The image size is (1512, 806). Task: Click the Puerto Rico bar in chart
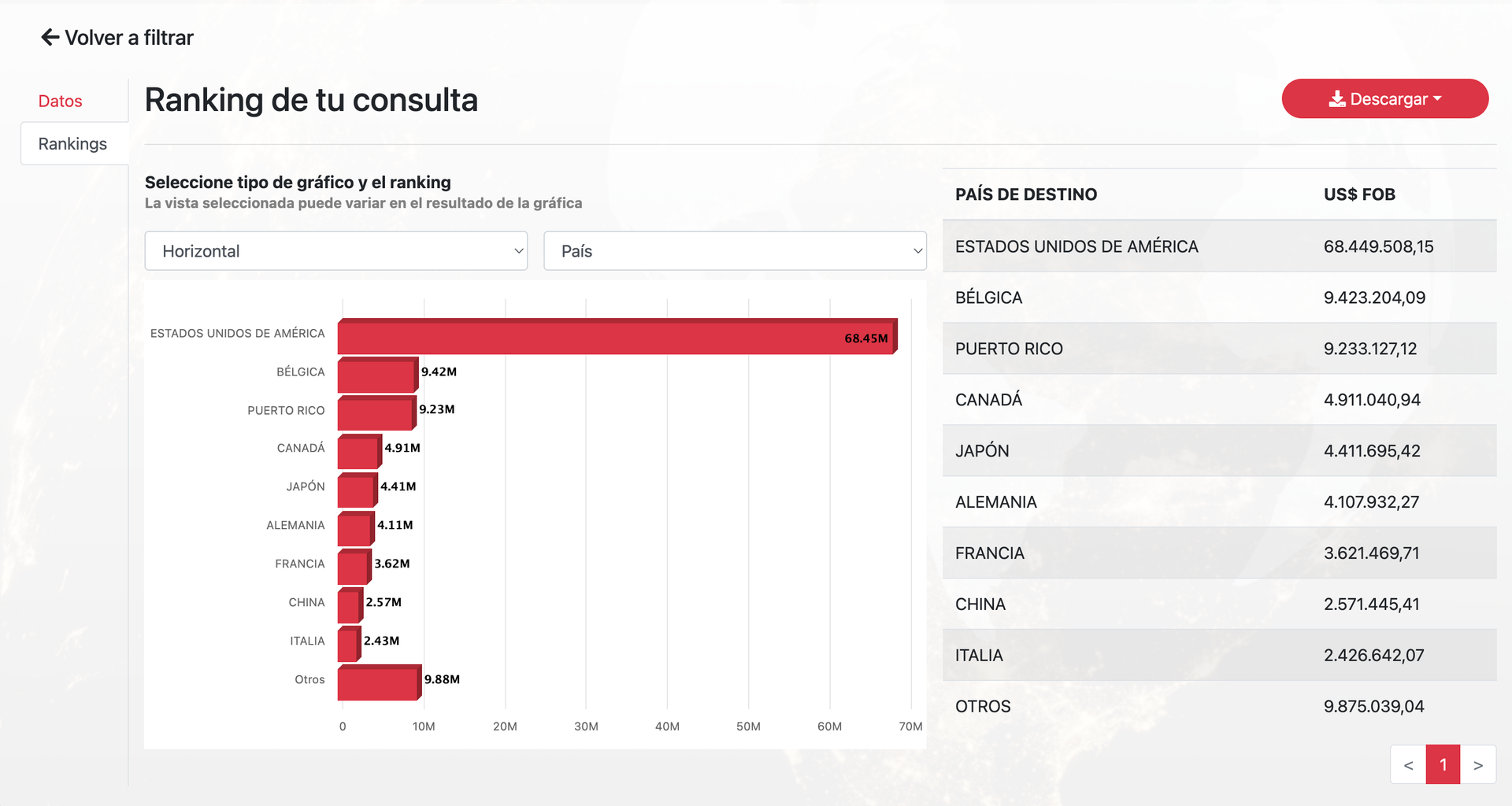(377, 412)
